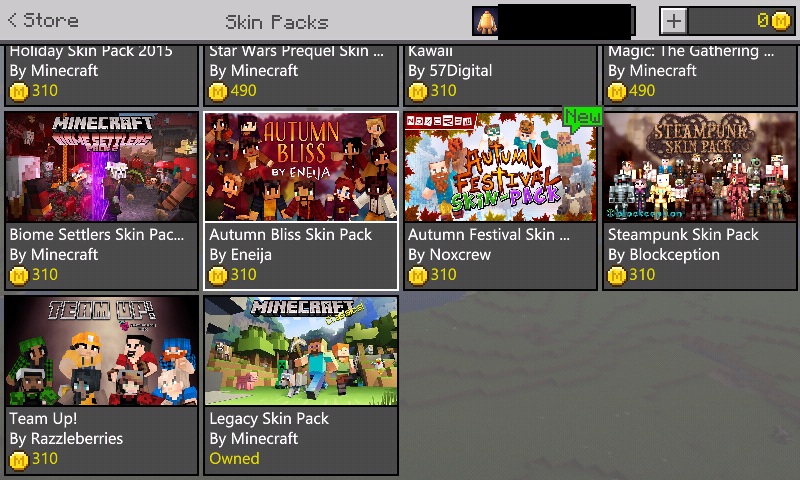Click the coin price icon for Team Up!
This screenshot has height=480, width=800.
[x=19, y=460]
